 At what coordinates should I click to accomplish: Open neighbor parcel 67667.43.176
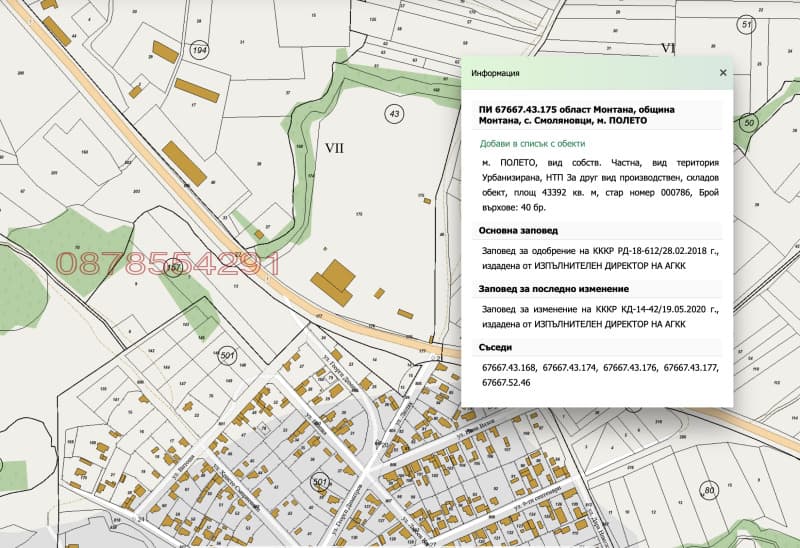click(630, 368)
